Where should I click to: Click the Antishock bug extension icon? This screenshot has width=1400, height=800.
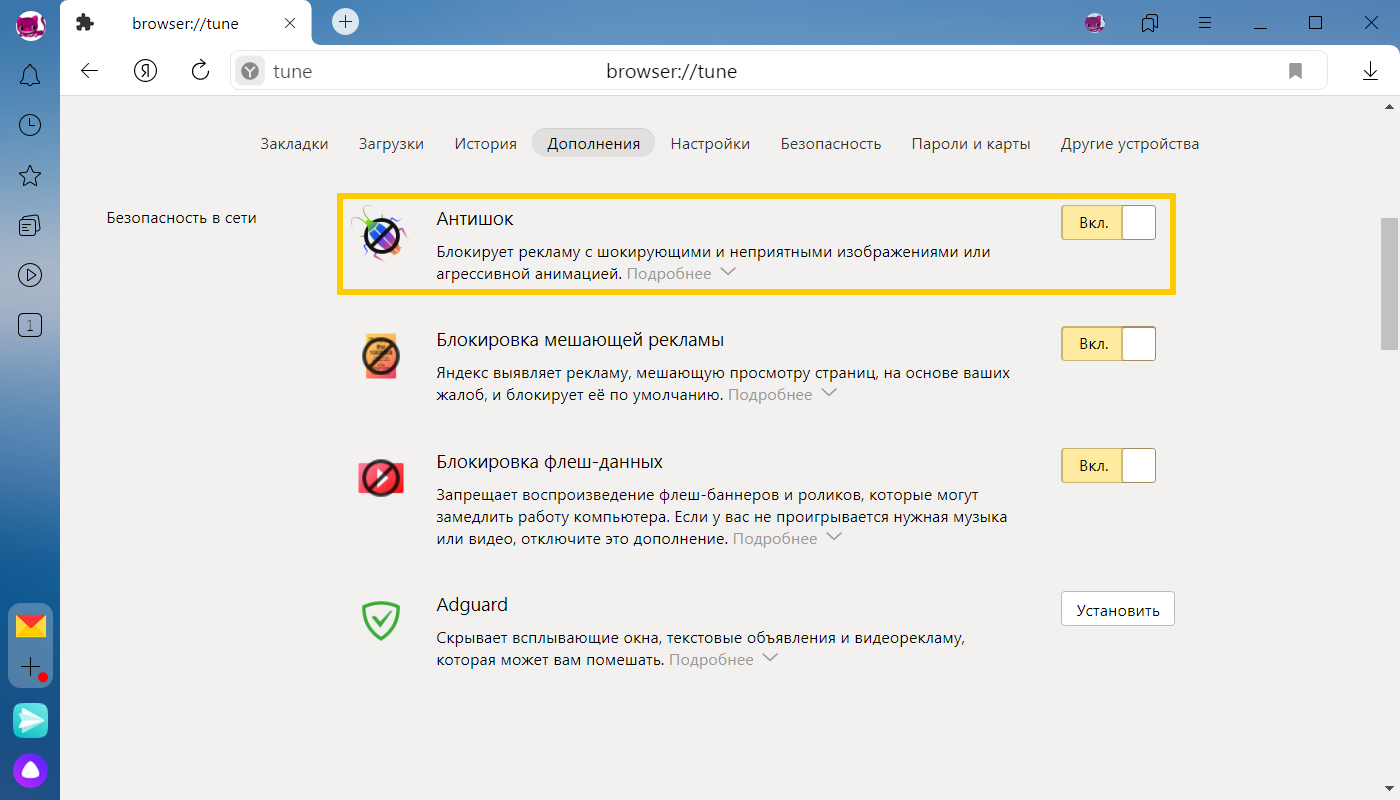(x=381, y=235)
